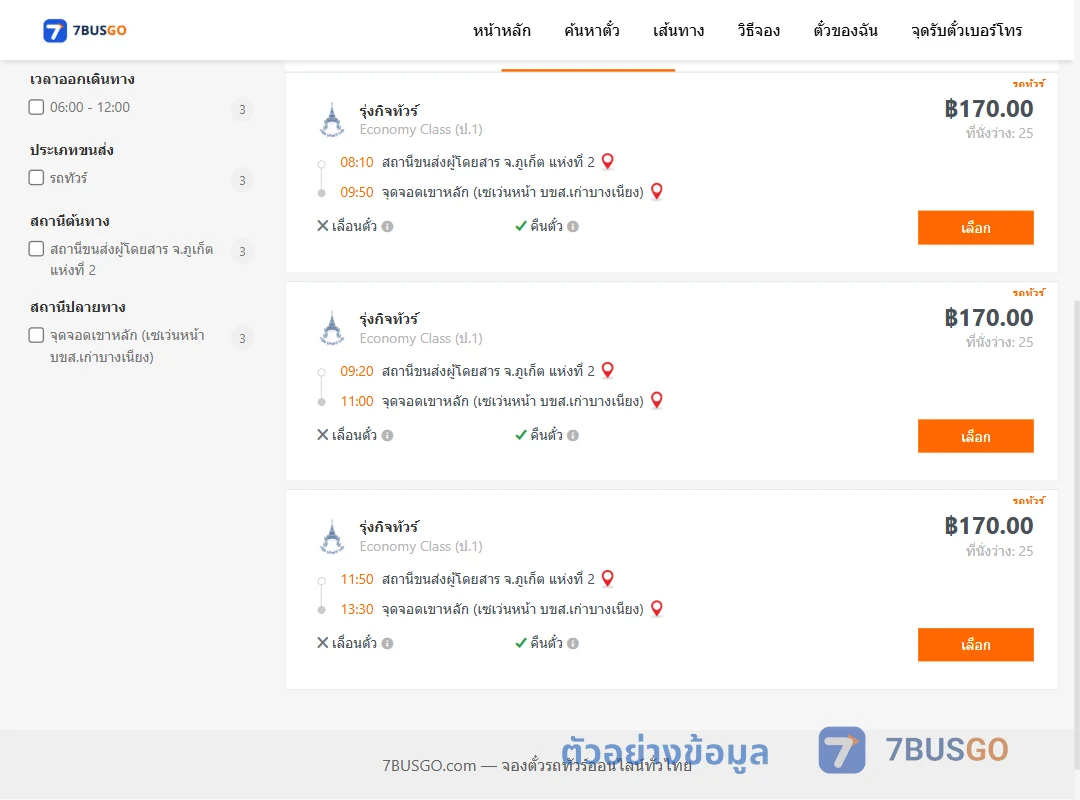1080x800 pixels.
Task: Tick the 06:00 - 12:00 departure time checkbox
Action: [x=37, y=107]
